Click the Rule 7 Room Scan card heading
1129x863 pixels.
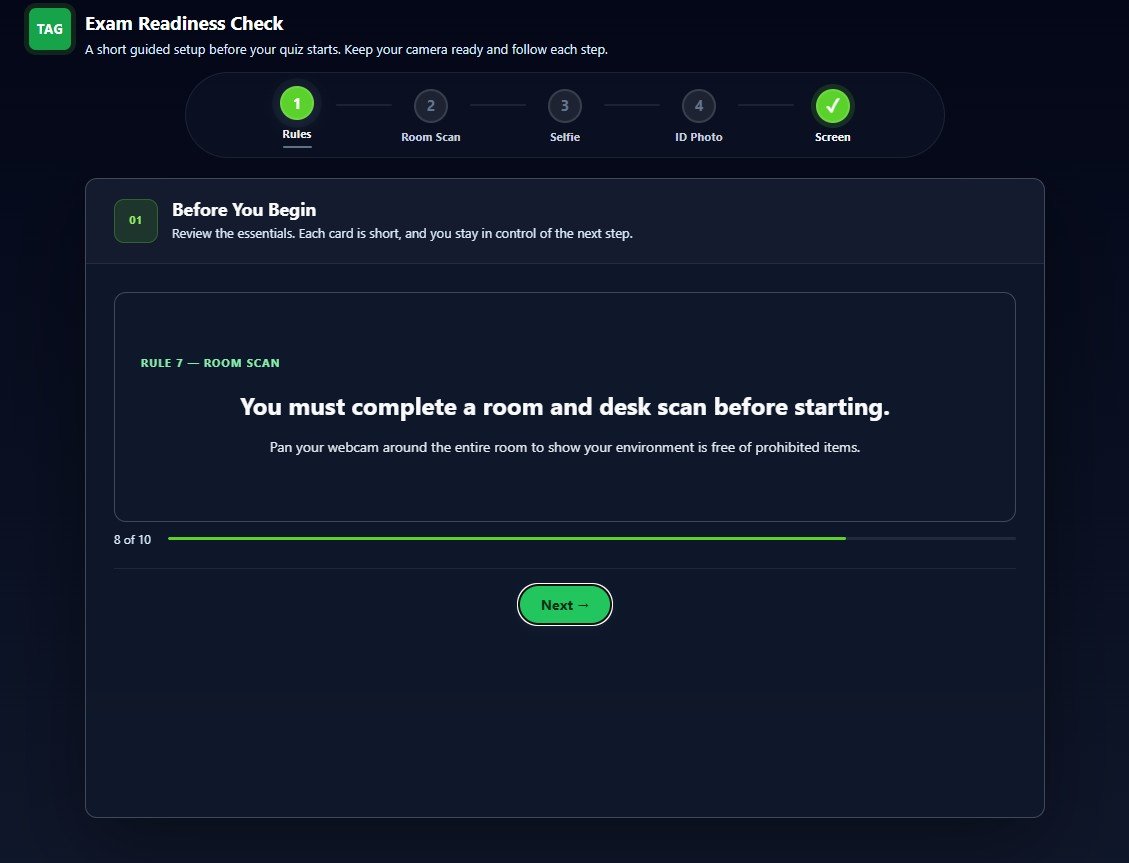click(x=210, y=363)
